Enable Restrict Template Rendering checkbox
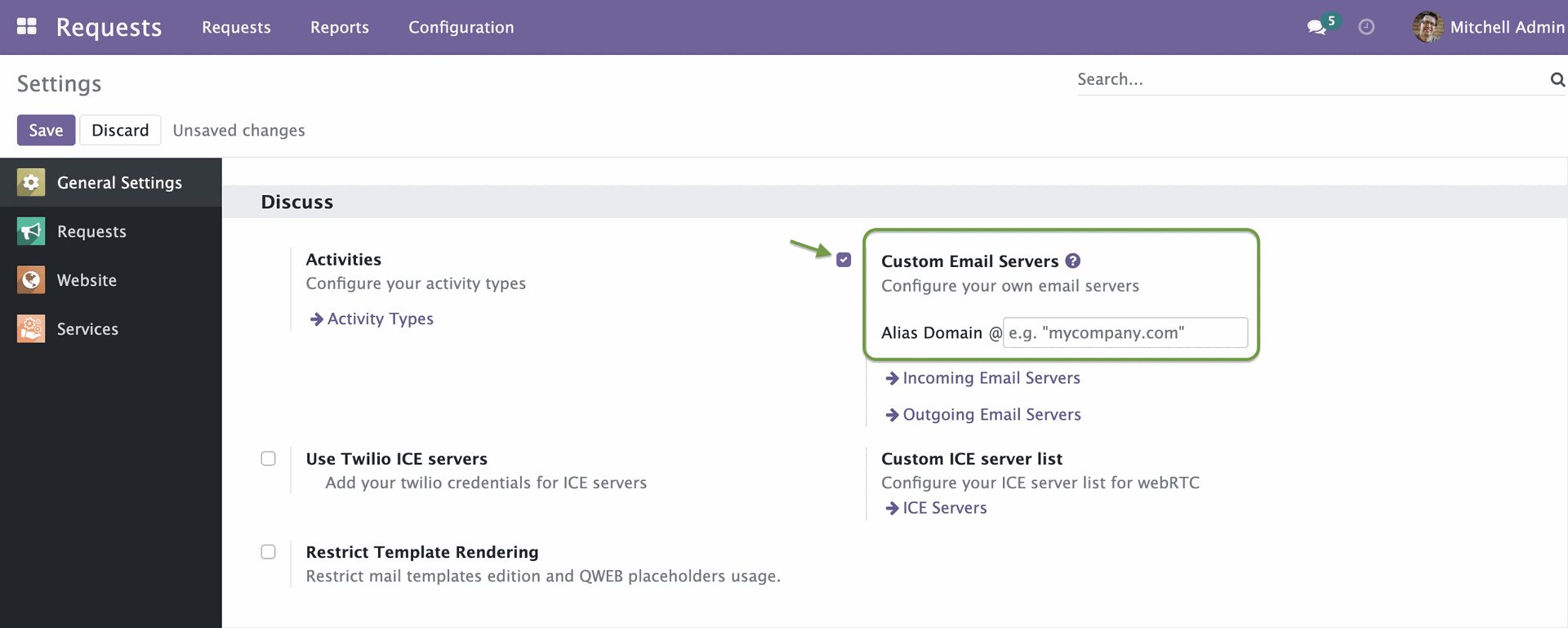This screenshot has height=628, width=1568. pyautogui.click(x=268, y=551)
